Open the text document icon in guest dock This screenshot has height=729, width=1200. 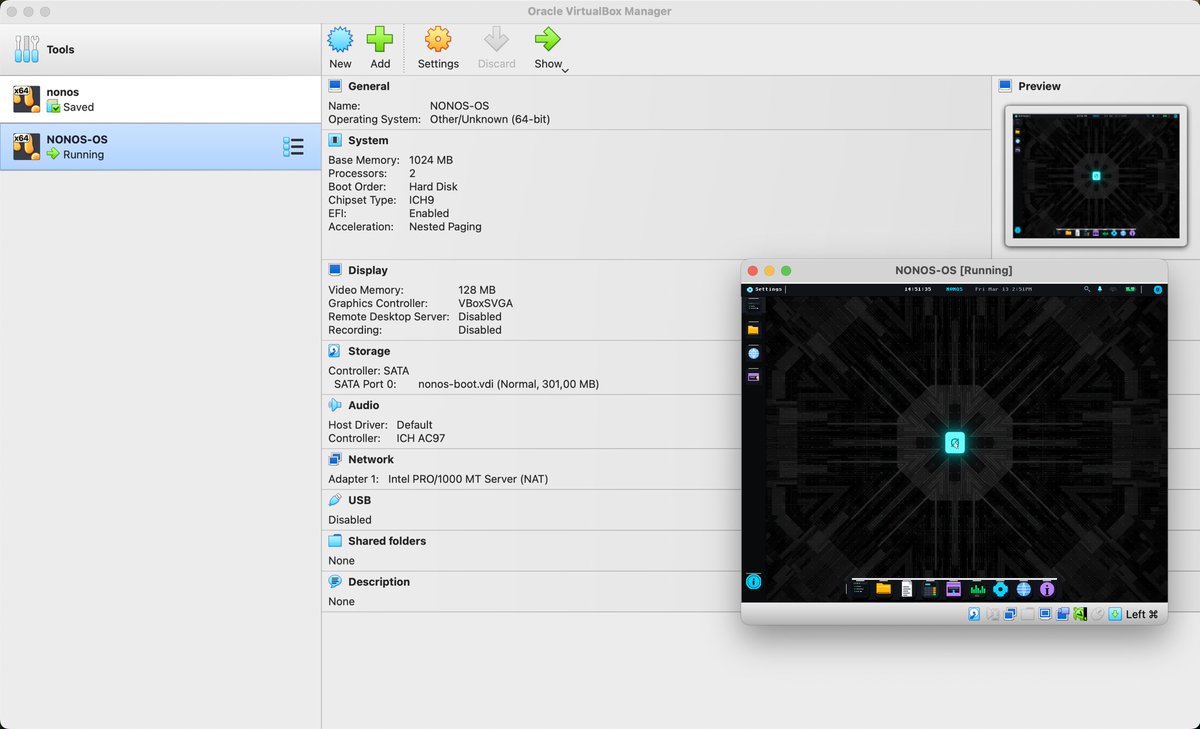(907, 589)
